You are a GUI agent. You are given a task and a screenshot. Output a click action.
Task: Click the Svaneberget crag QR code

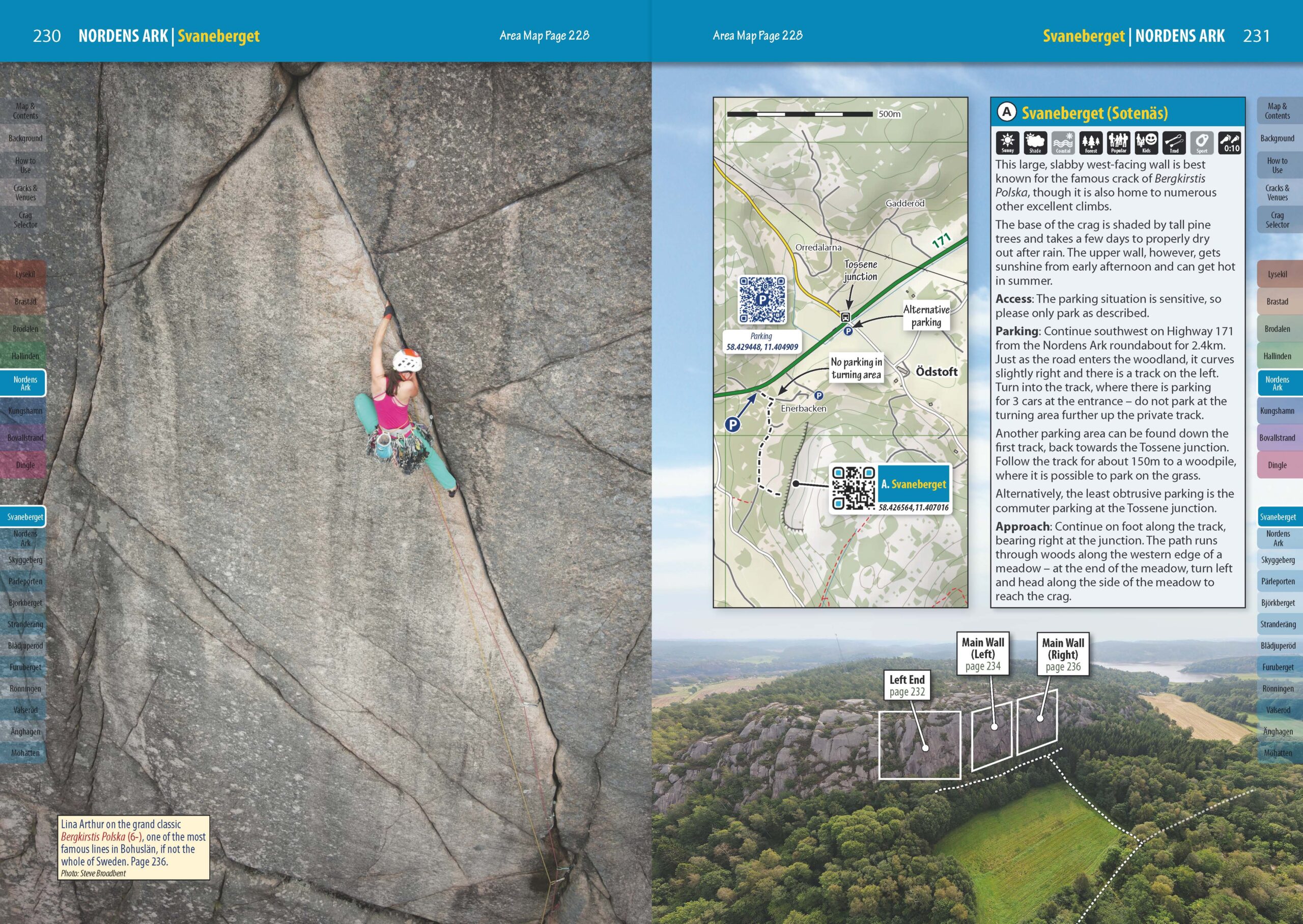(x=853, y=488)
